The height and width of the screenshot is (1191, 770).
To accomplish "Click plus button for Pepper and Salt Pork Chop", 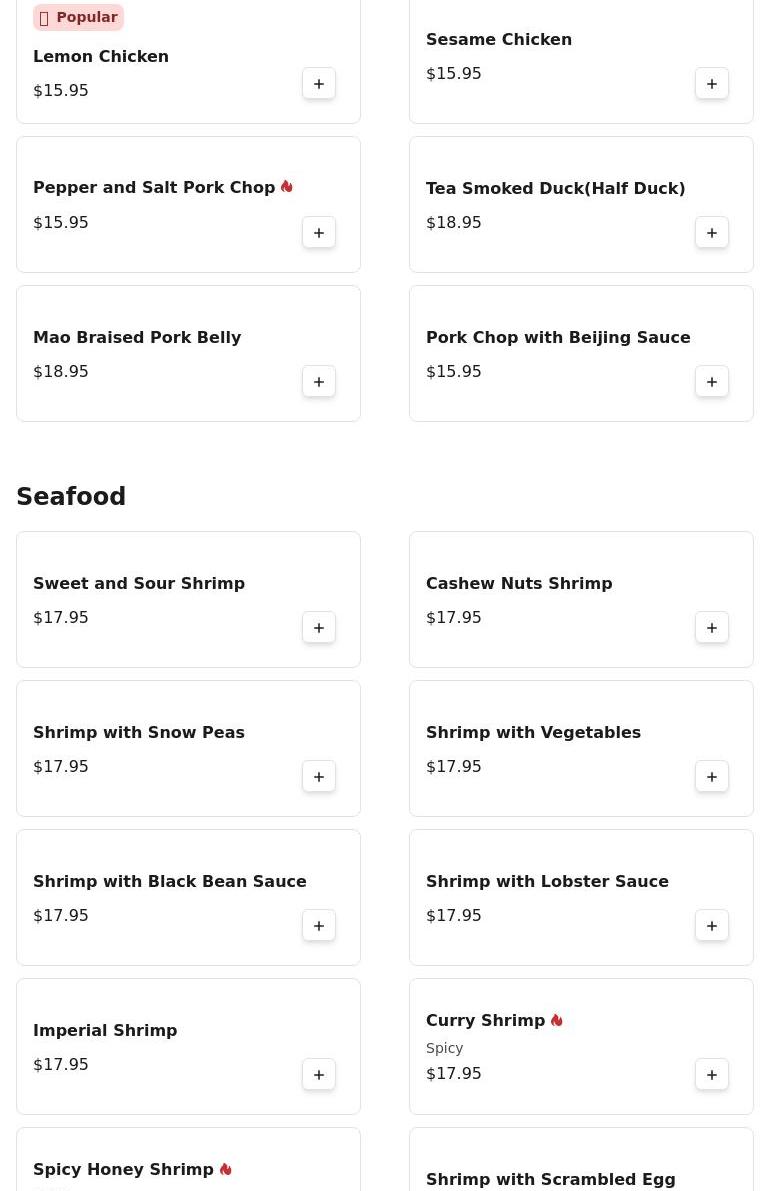I will point(319,233).
